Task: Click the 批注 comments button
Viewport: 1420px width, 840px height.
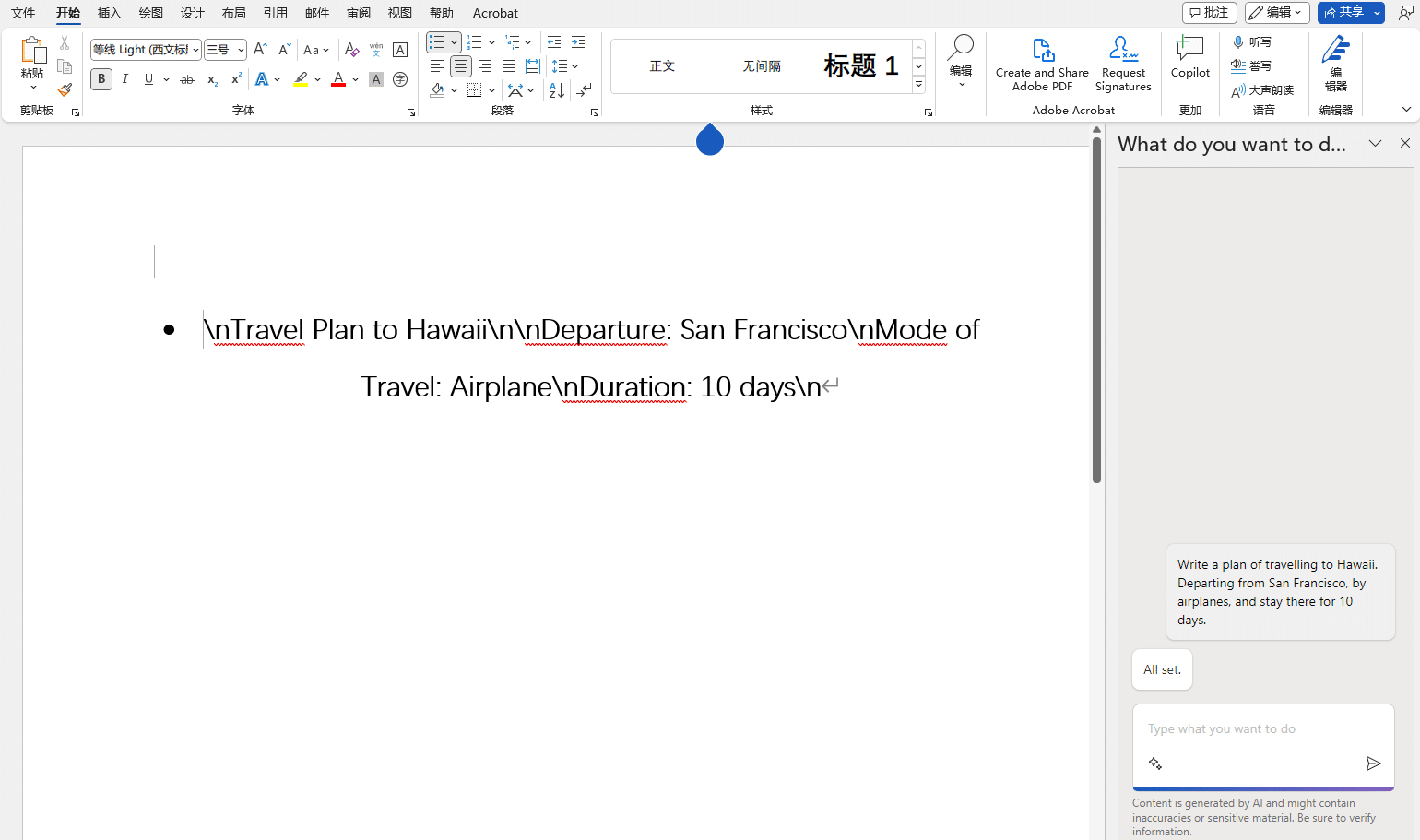Action: 1210,12
